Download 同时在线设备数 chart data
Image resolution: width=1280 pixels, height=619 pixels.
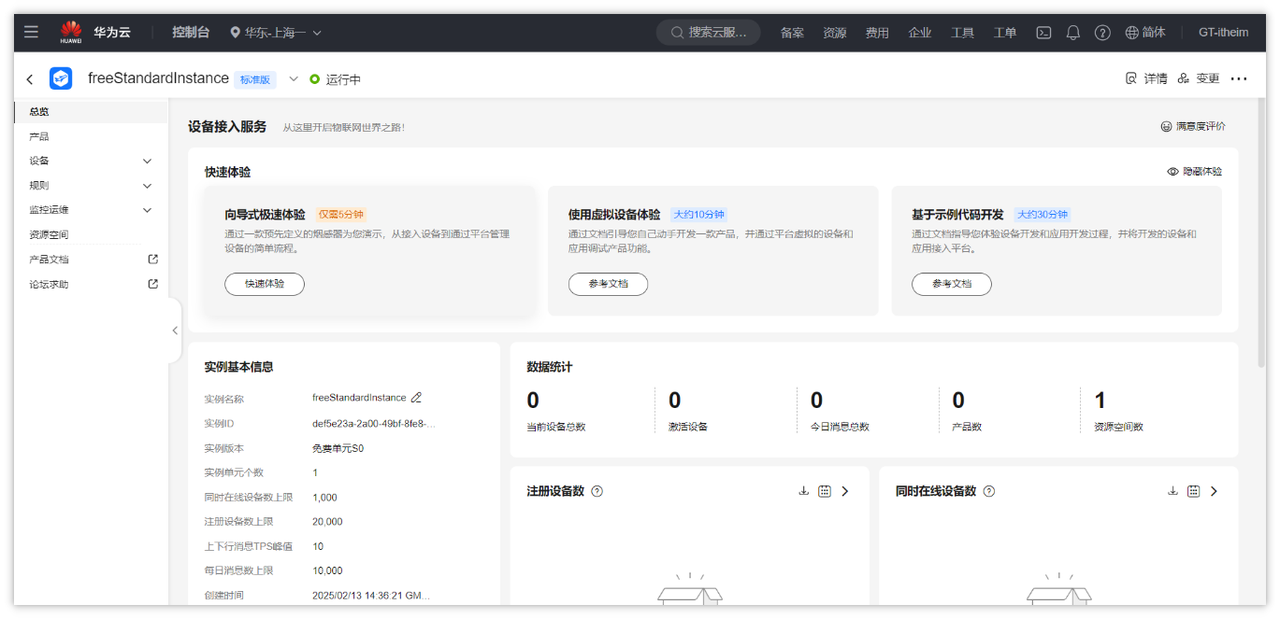(x=1173, y=491)
